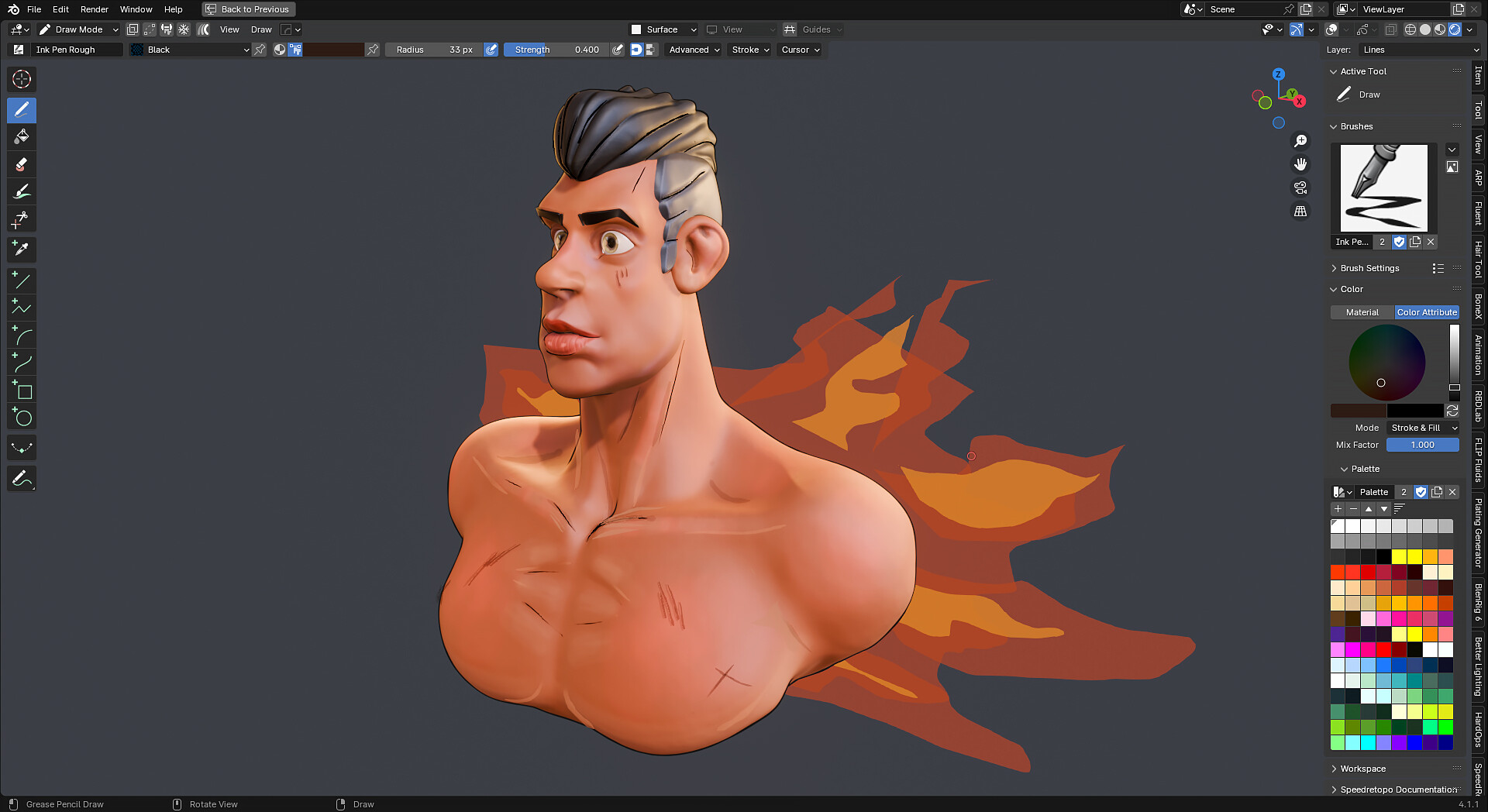Select the Eyedropper tool

(x=22, y=249)
